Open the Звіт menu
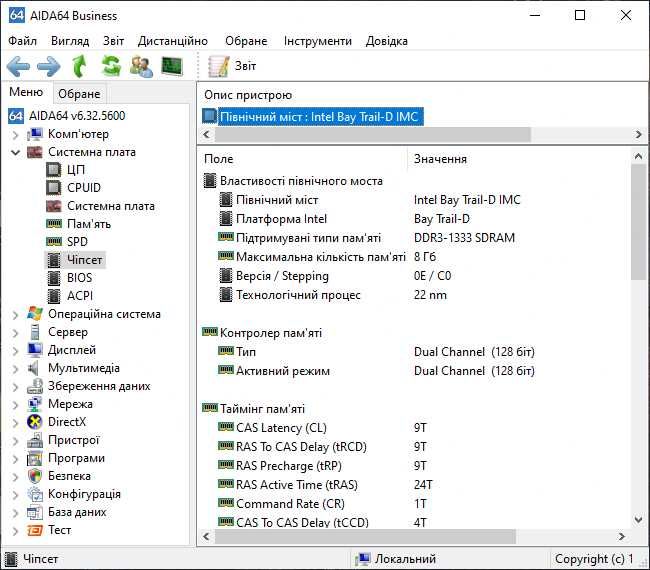 pyautogui.click(x=113, y=41)
